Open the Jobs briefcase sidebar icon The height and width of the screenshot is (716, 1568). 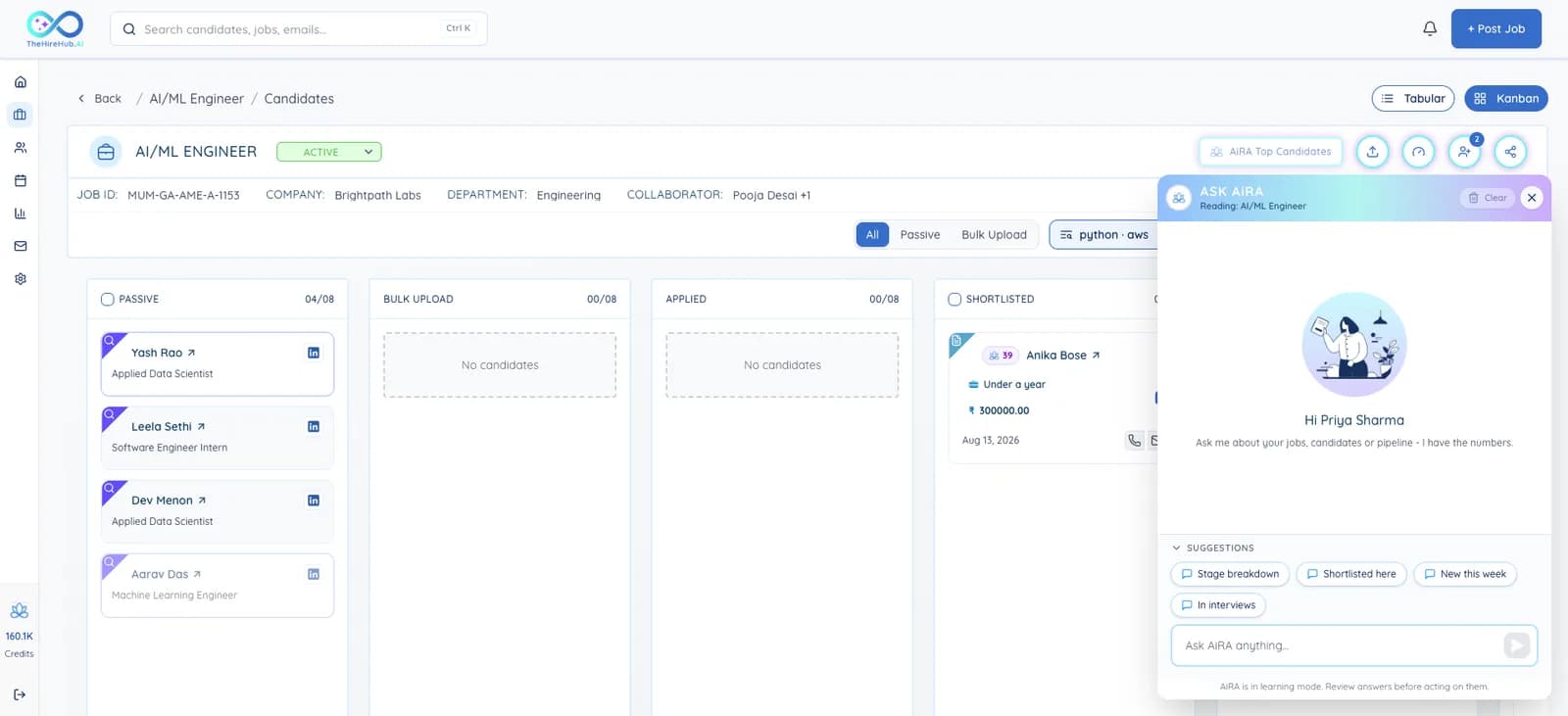tap(20, 115)
